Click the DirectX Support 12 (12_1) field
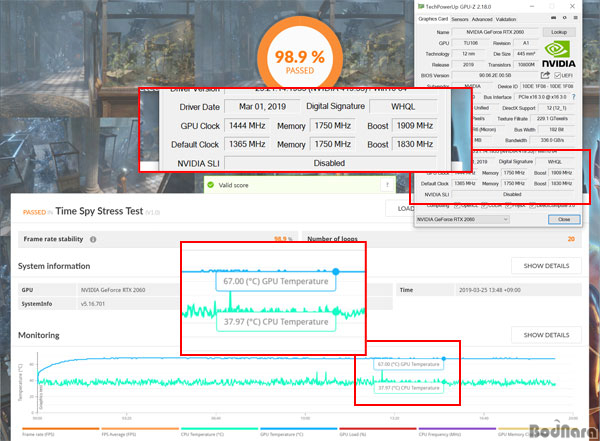The height and width of the screenshot is (441, 600). 556,108
